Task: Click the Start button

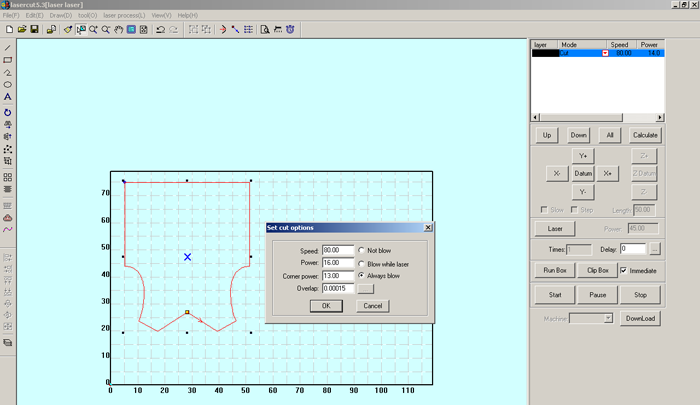Action: [555, 295]
